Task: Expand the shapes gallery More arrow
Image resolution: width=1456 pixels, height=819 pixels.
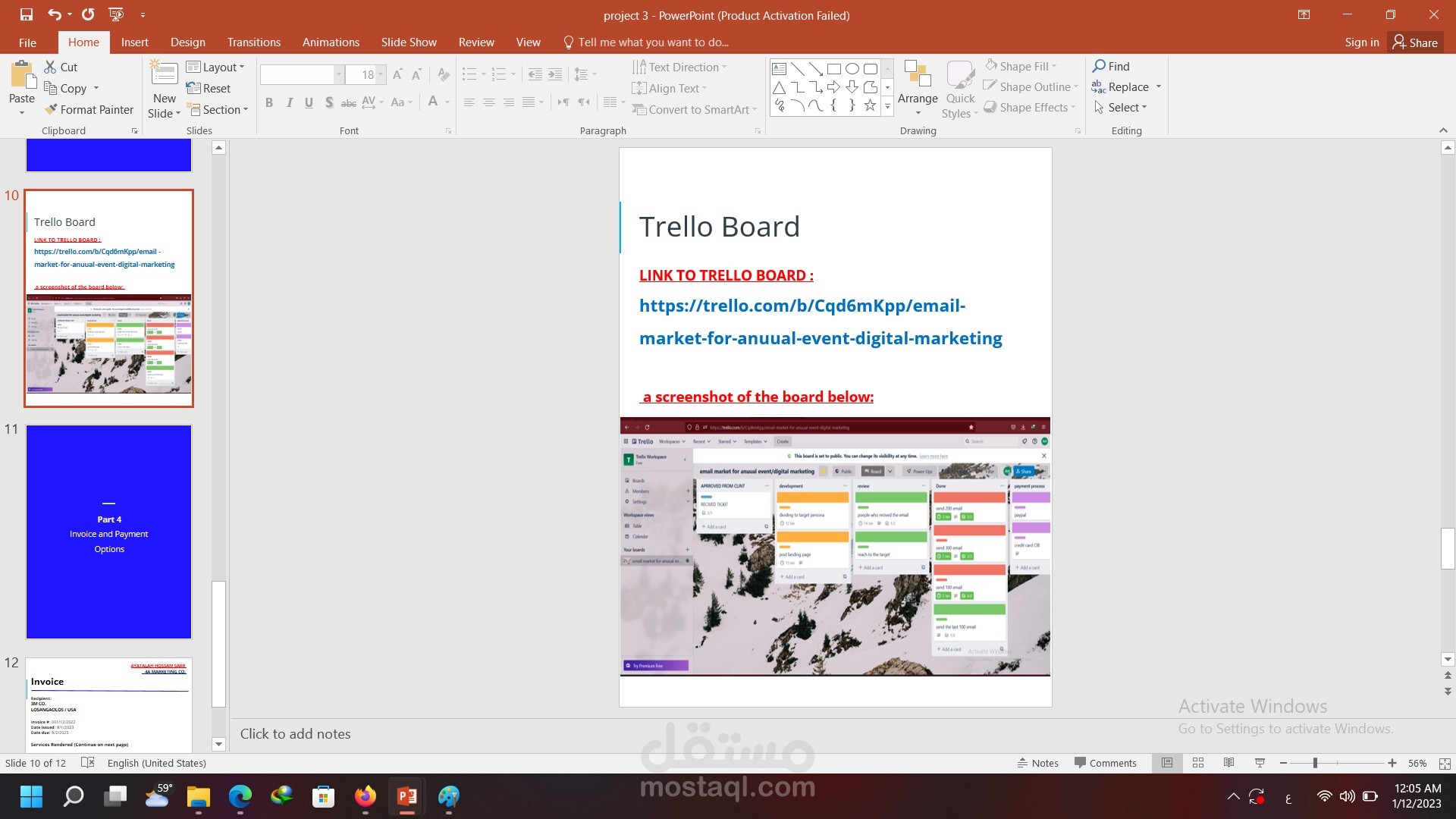Action: [x=887, y=107]
